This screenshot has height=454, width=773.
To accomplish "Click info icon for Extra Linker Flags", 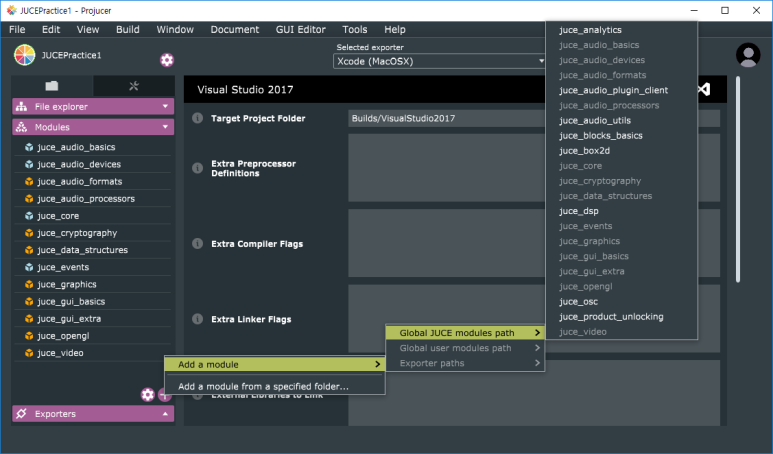I will coord(197,319).
